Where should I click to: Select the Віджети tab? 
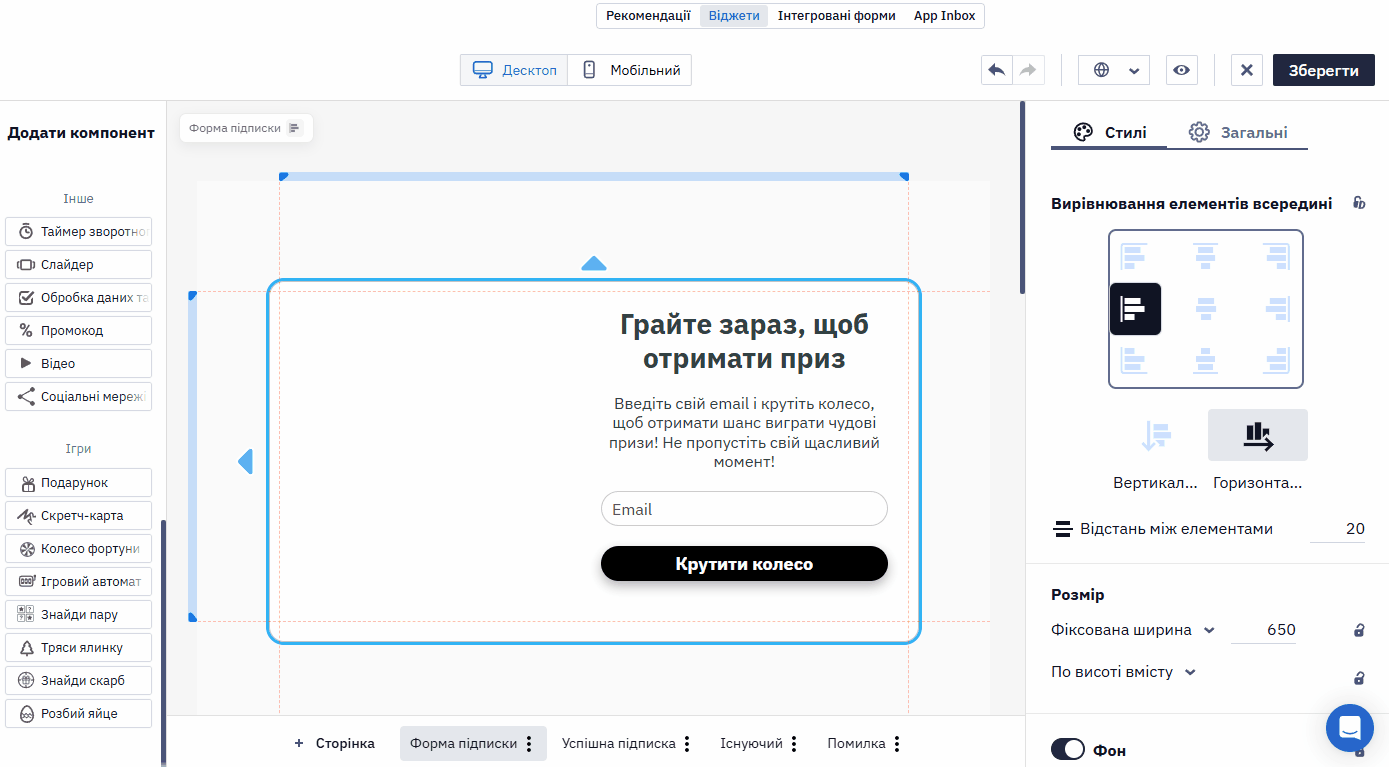tap(734, 16)
